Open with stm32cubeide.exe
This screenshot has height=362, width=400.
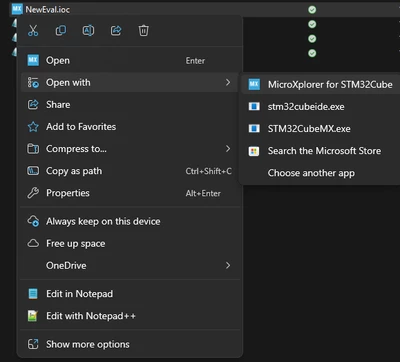tap(321, 107)
